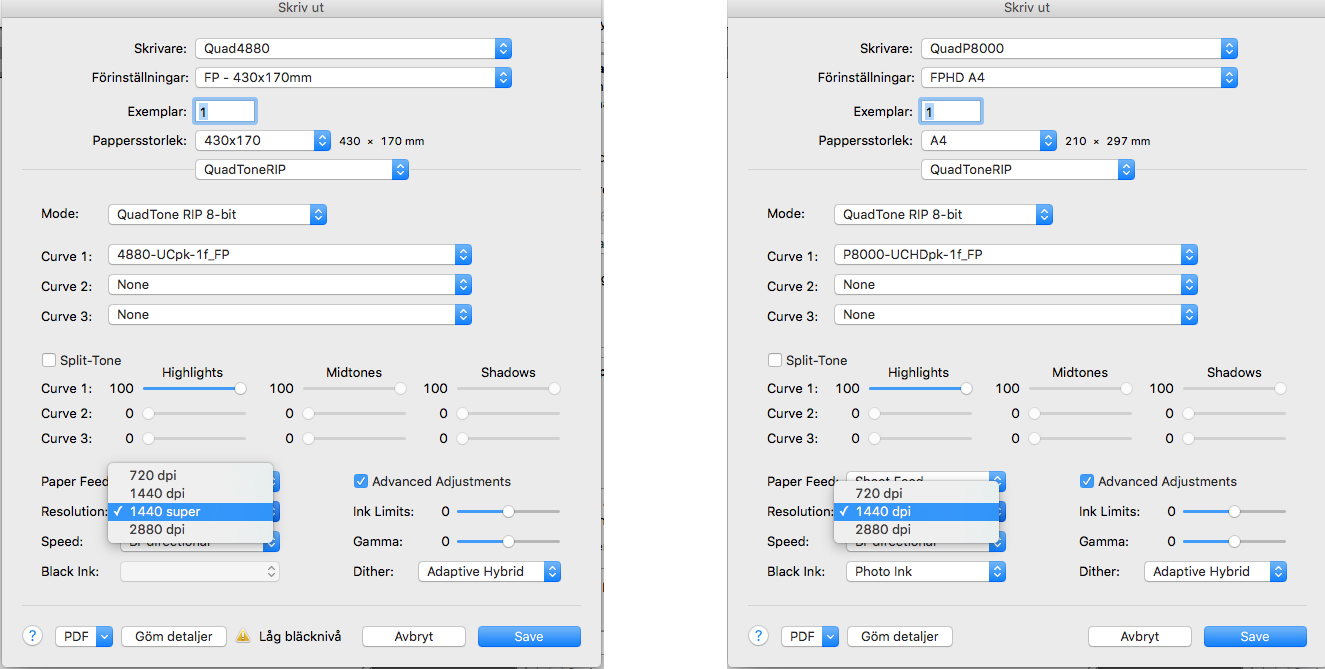The height and width of the screenshot is (669, 1325).
Task: Open PDF menu arrow in QuadP8000 dialog
Action: [830, 636]
